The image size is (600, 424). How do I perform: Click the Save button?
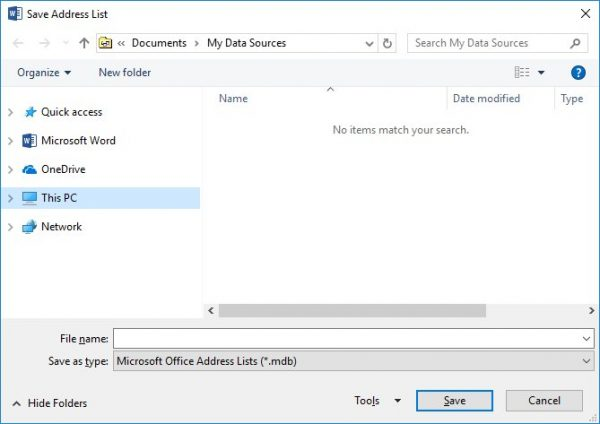[x=455, y=401]
